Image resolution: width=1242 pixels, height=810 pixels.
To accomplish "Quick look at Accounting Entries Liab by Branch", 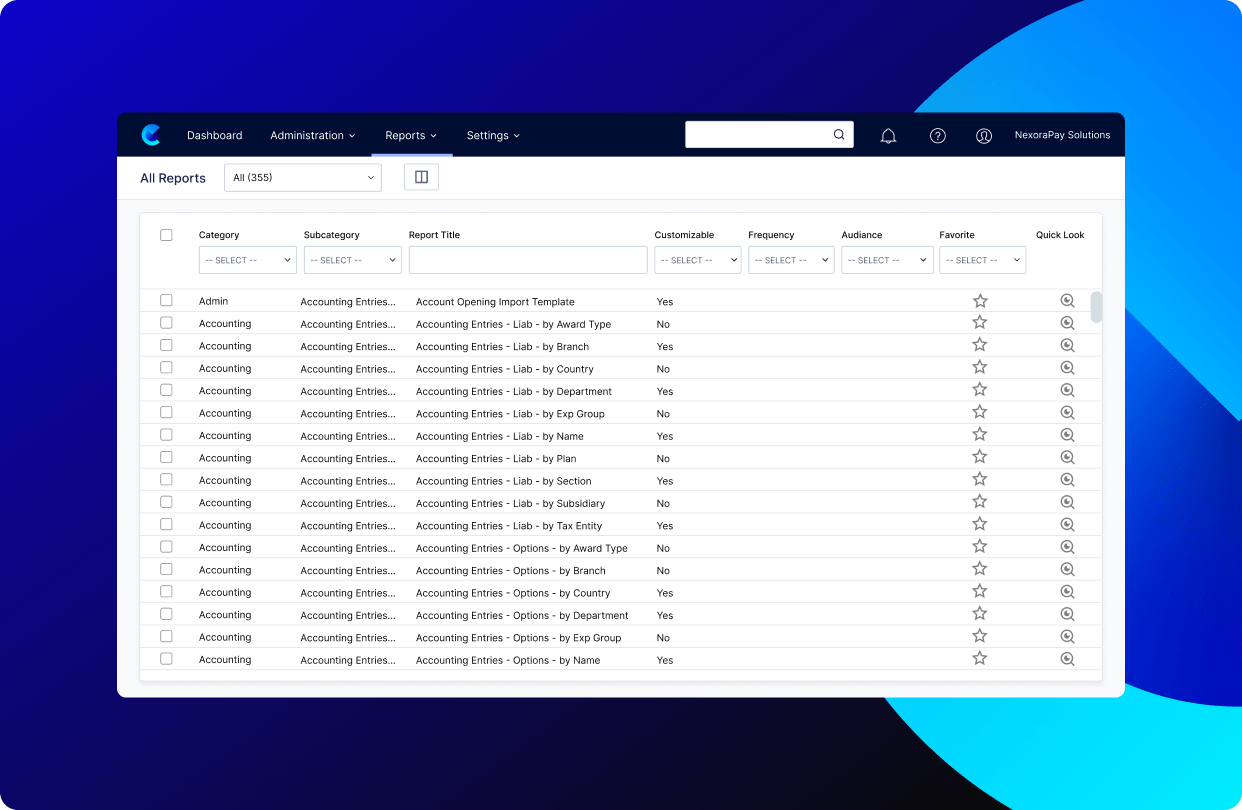I will coord(1067,346).
